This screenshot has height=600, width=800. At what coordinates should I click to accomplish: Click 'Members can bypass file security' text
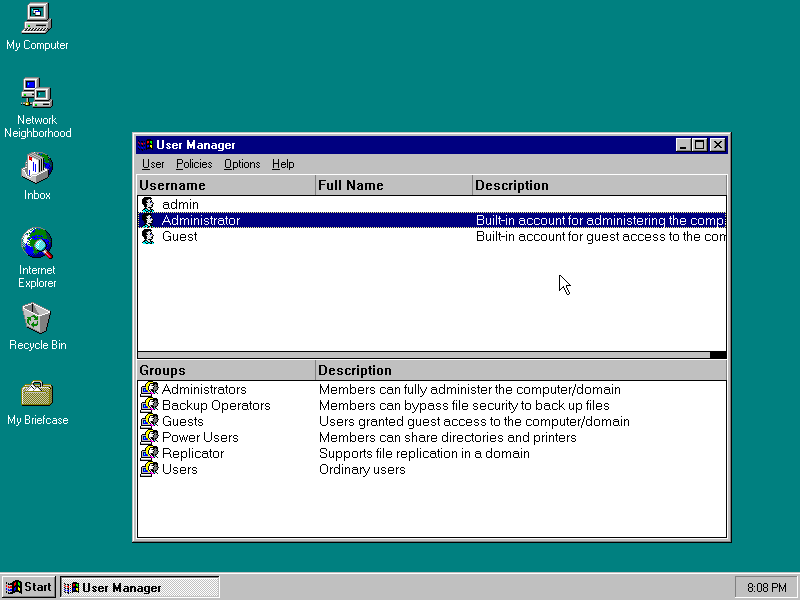(464, 405)
